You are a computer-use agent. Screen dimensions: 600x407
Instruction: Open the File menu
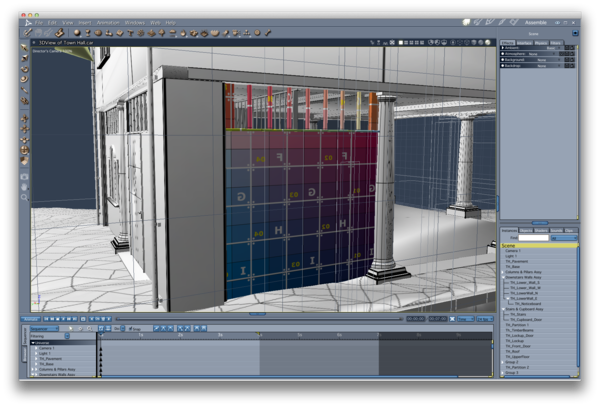point(39,23)
